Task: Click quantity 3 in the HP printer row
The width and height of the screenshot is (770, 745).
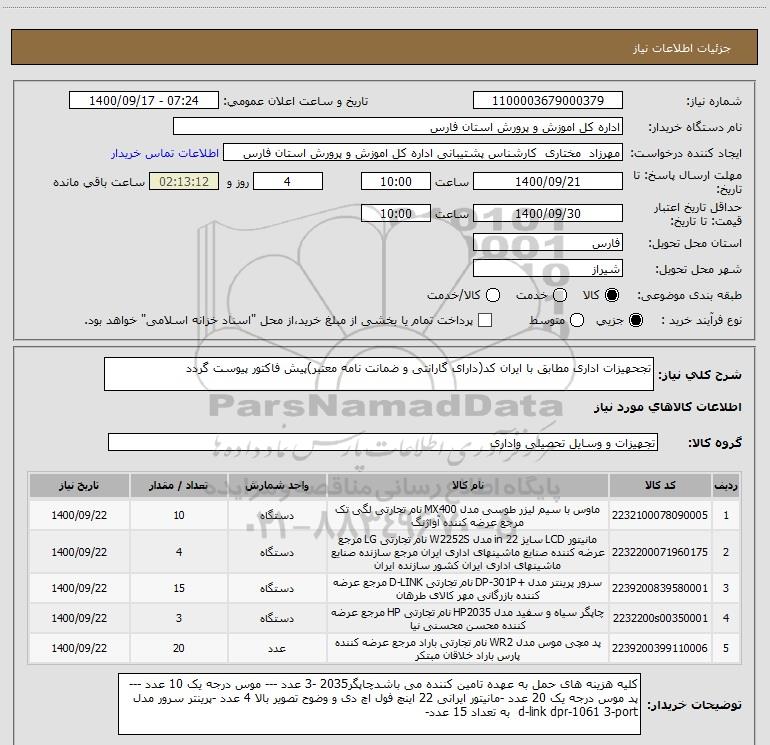Action: pos(179,618)
